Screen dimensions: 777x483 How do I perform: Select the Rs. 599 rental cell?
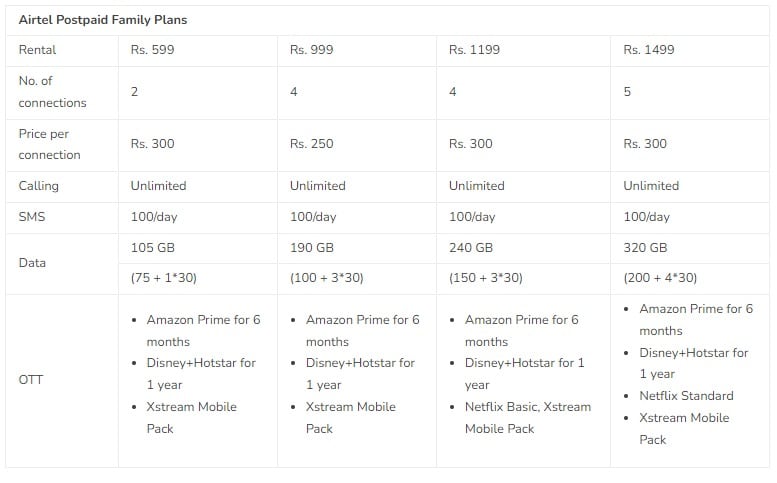(x=152, y=50)
